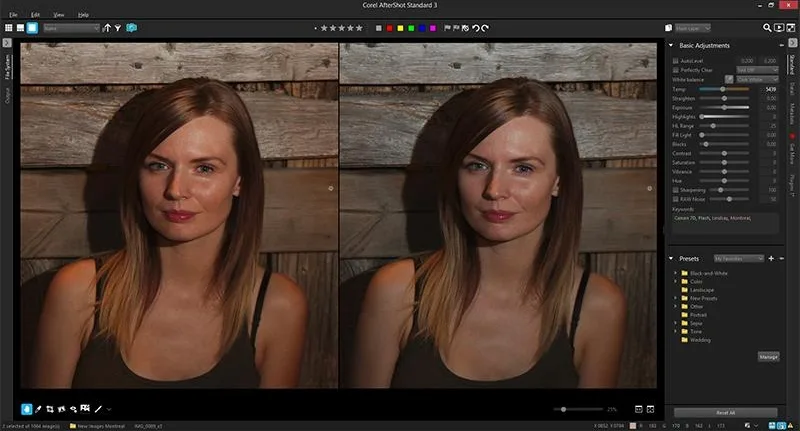This screenshot has width=800, height=431.
Task: Set five-star rating on last star
Action: pos(359,28)
